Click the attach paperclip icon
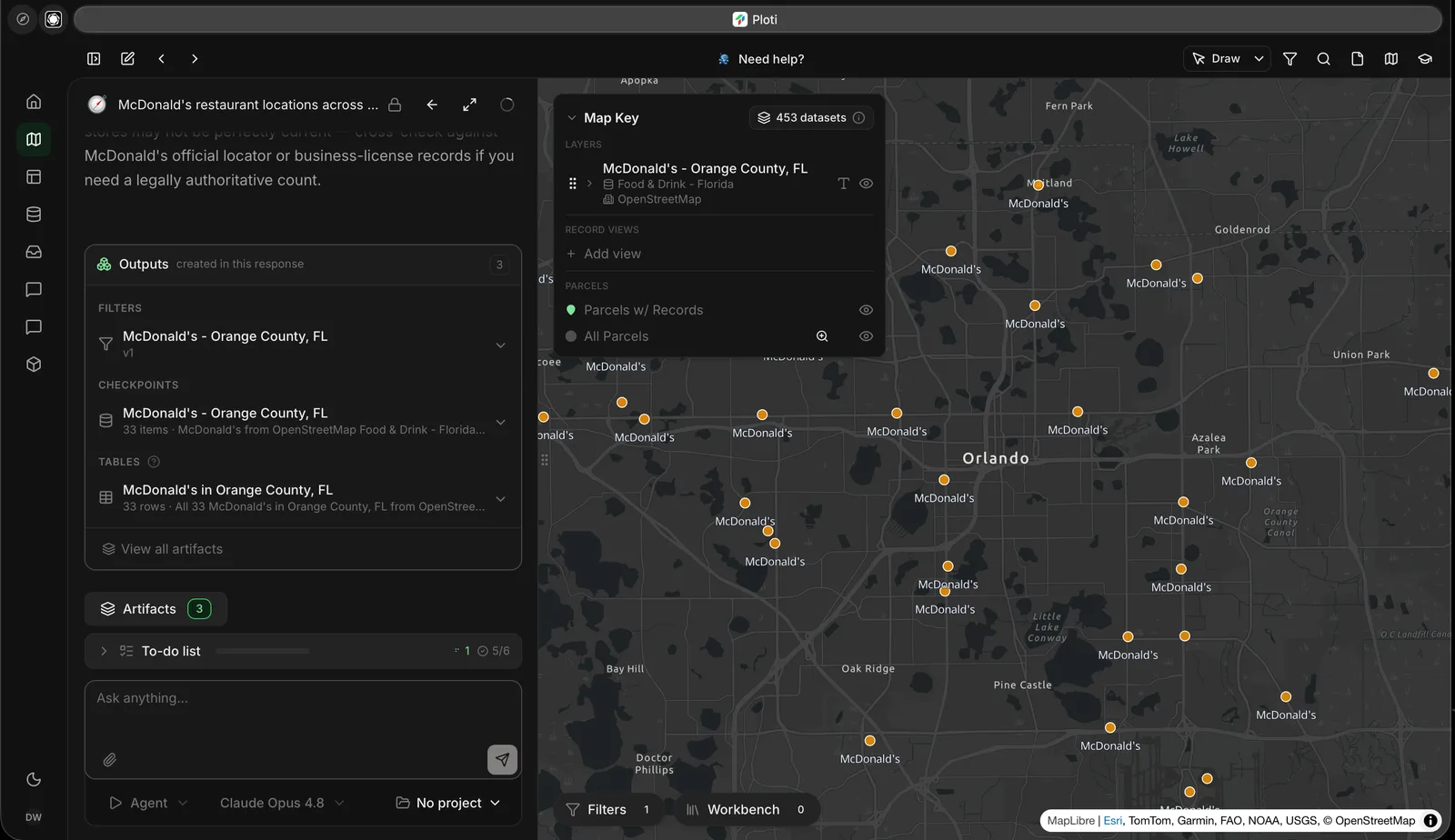Viewport: 1455px width, 840px height. pyautogui.click(x=109, y=760)
